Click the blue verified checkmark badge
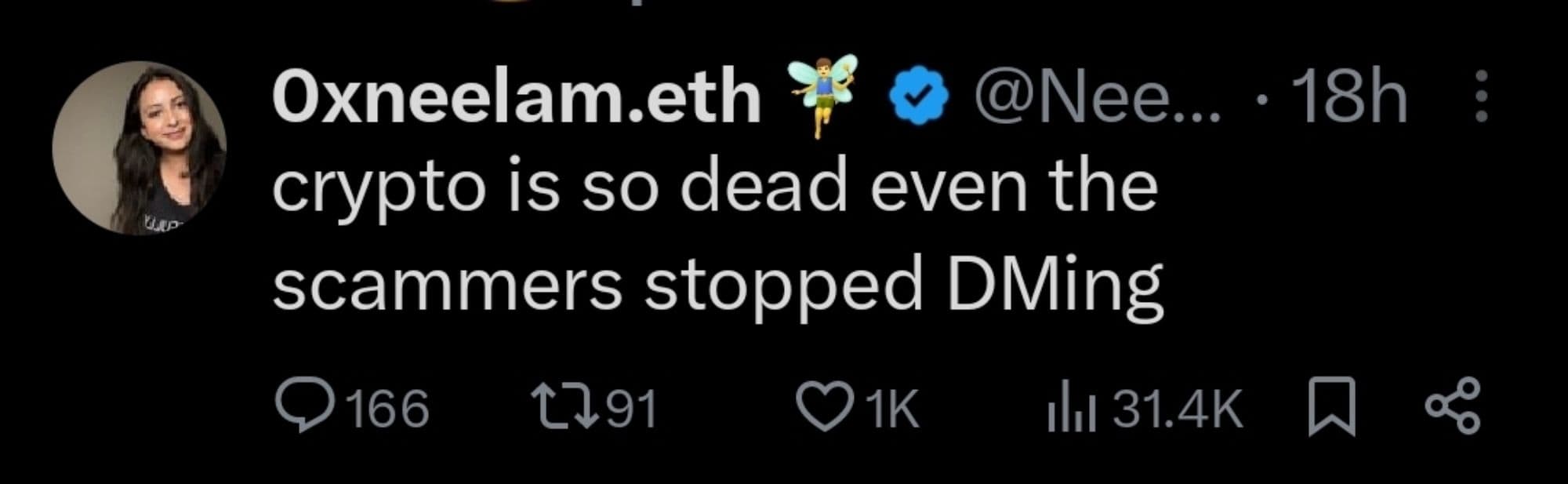1568x484 pixels. click(918, 97)
